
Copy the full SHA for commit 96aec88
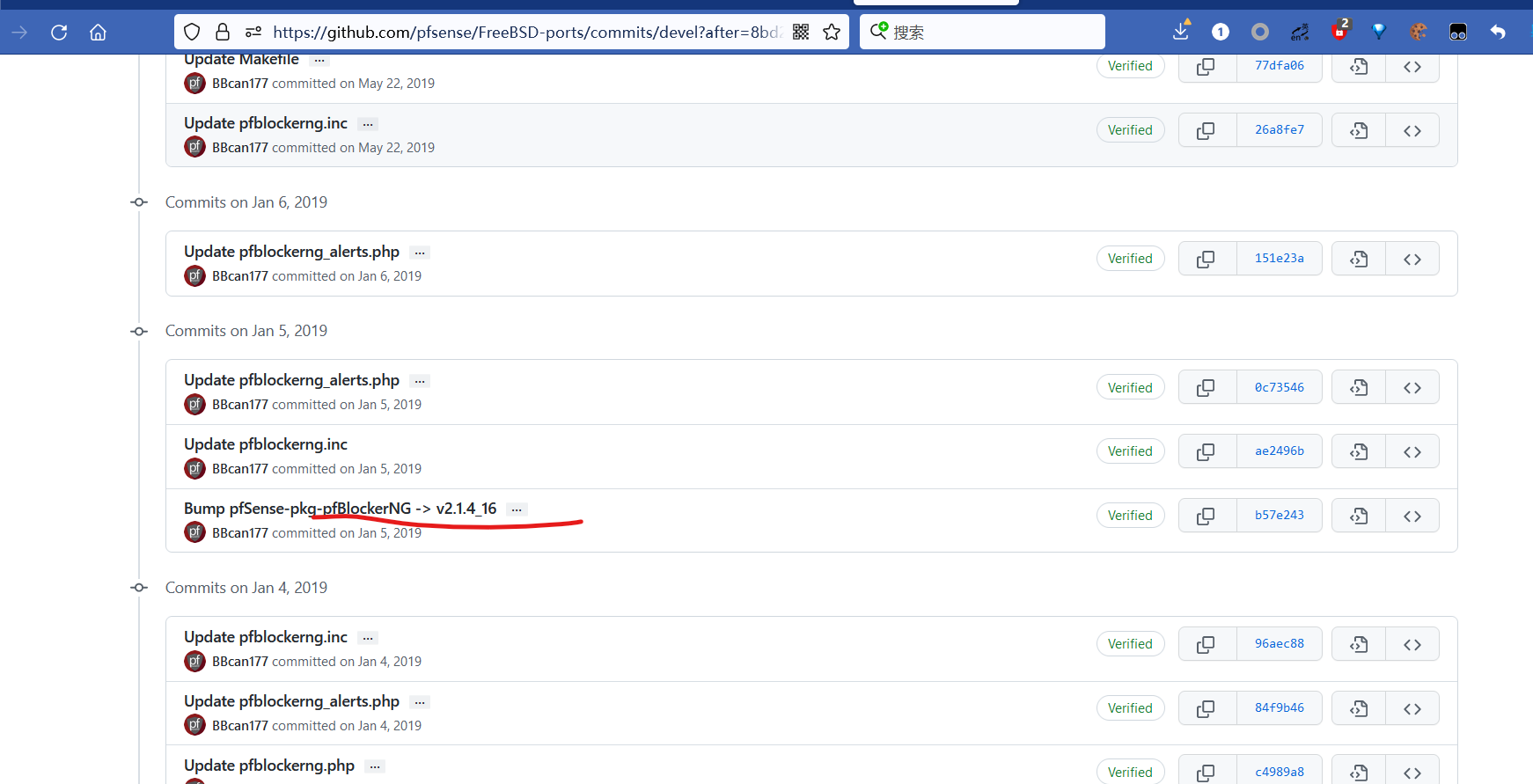click(x=1206, y=644)
